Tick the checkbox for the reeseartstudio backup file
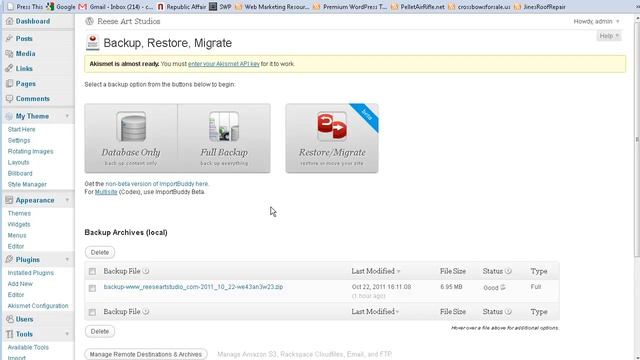640x360 pixels. click(92, 288)
